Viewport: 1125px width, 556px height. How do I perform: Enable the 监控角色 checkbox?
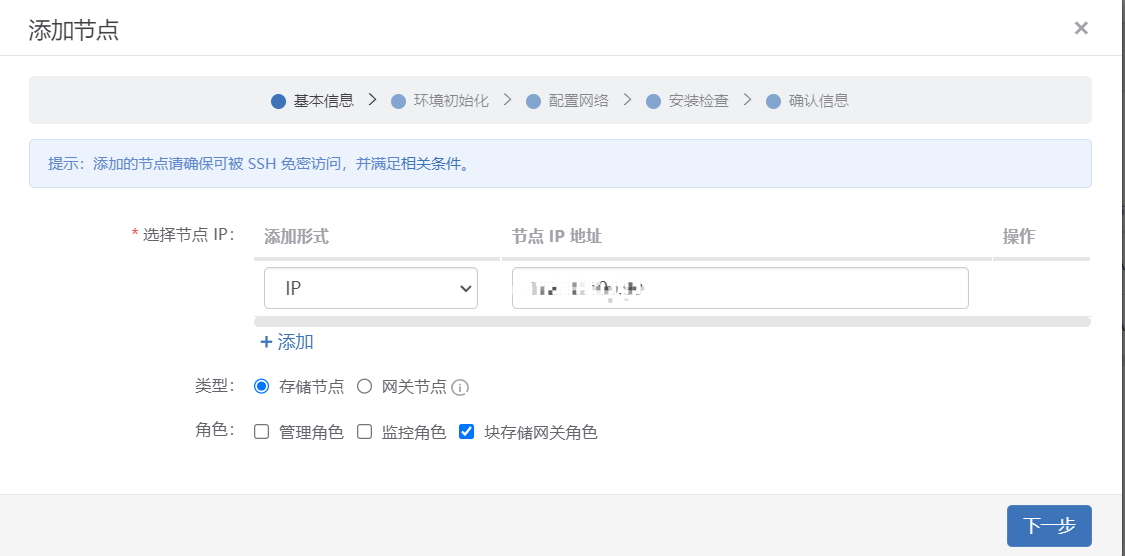pos(364,432)
